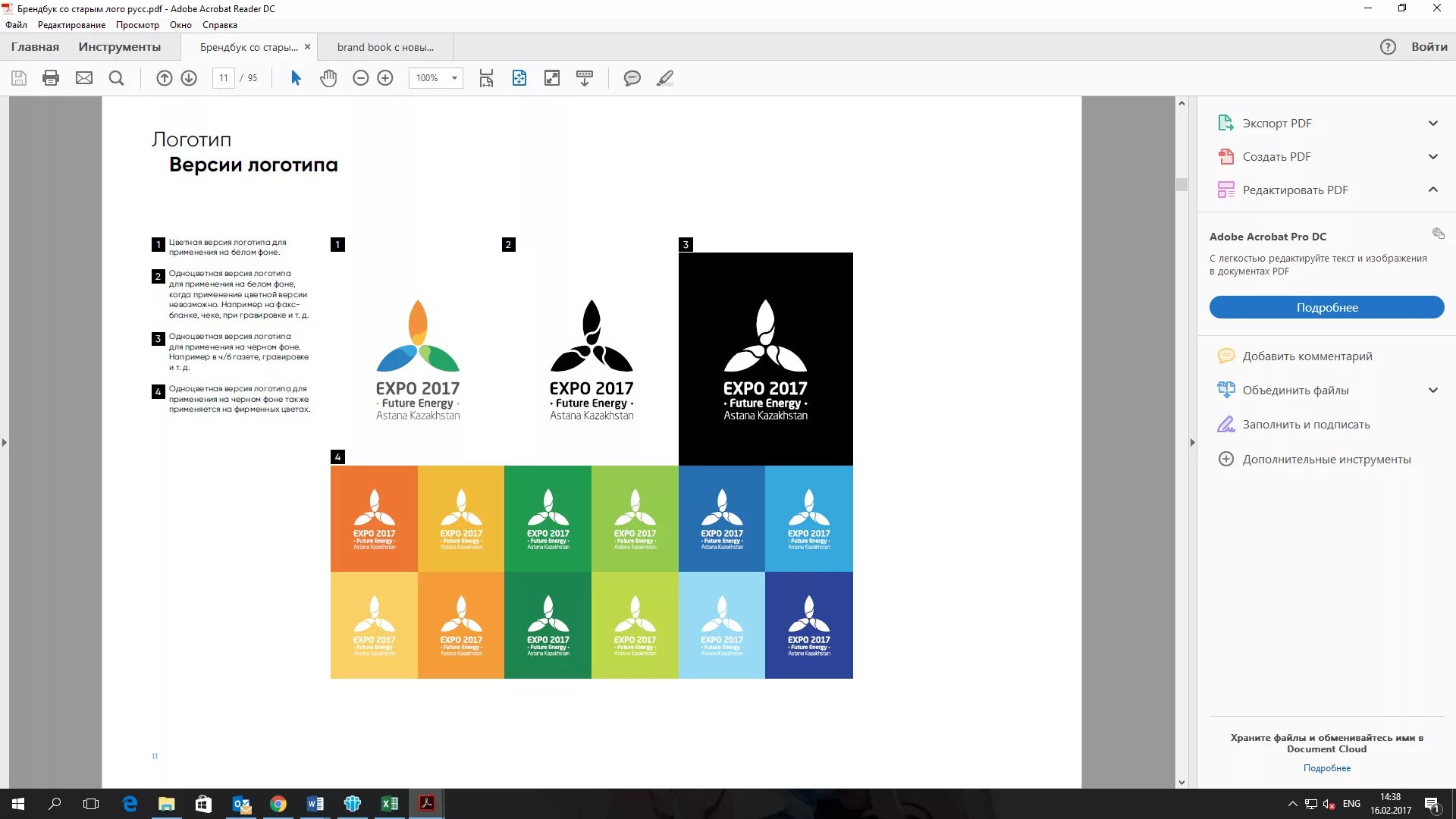Zoom out with the minus icon
Screen dimensions: 1456x819
(361, 78)
